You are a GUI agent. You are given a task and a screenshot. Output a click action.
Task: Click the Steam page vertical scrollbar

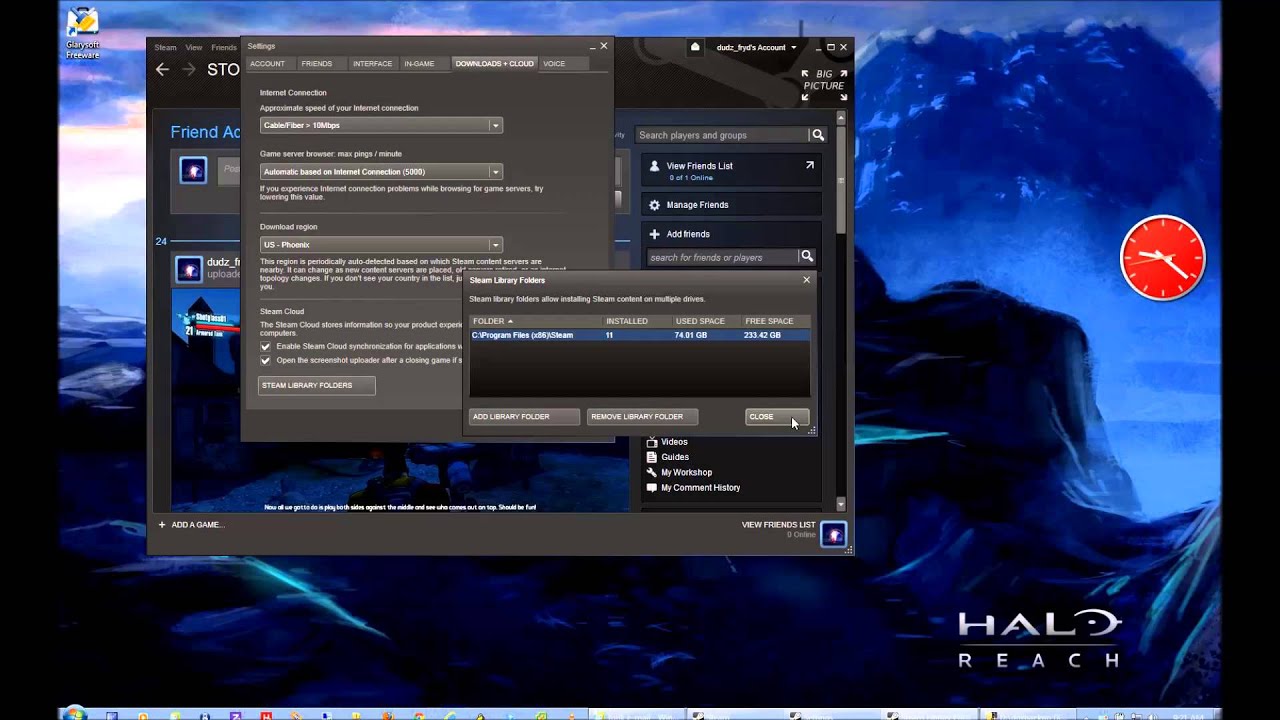coord(841,180)
